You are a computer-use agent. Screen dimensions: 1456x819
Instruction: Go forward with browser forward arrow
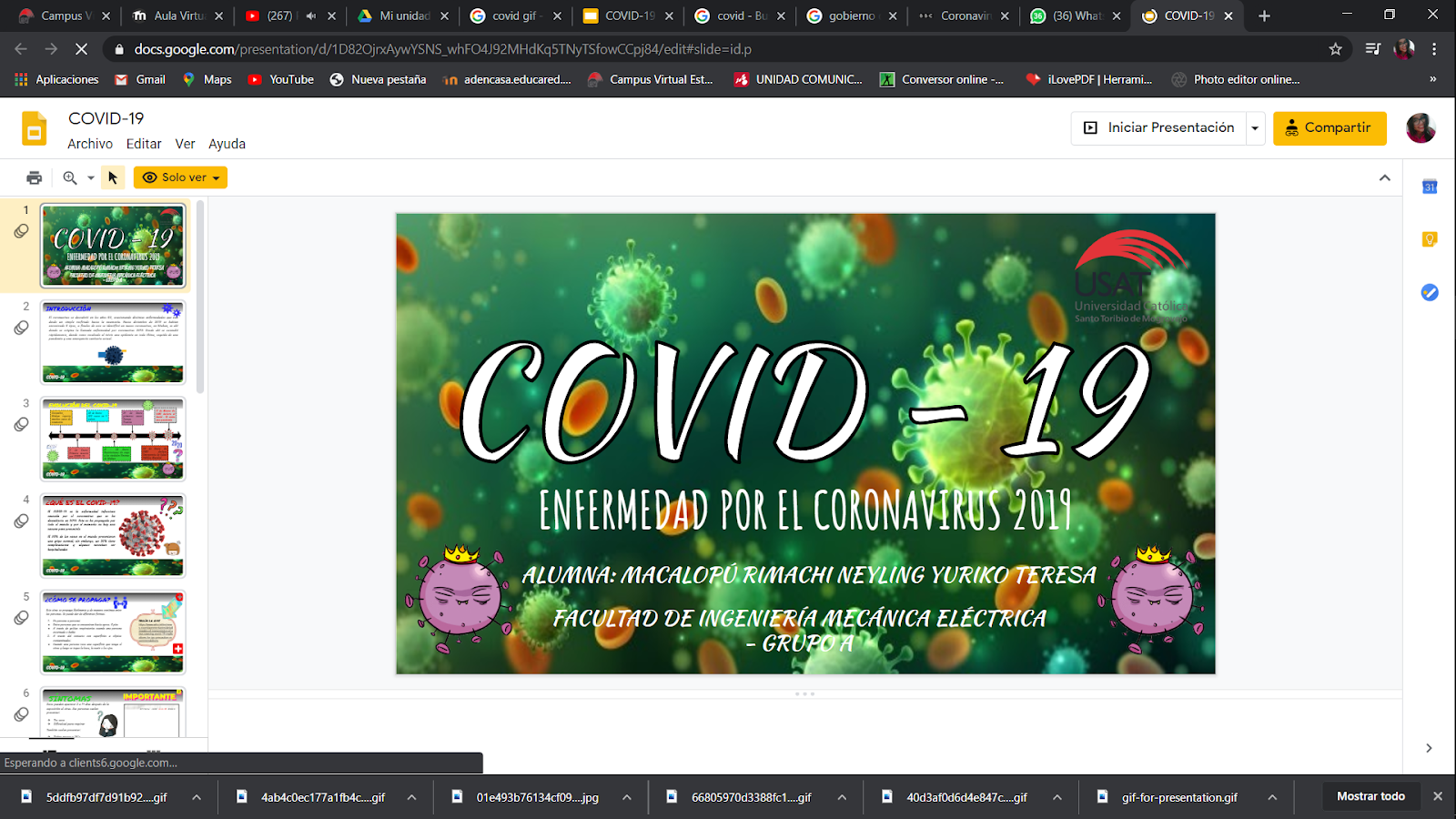pos(51,49)
